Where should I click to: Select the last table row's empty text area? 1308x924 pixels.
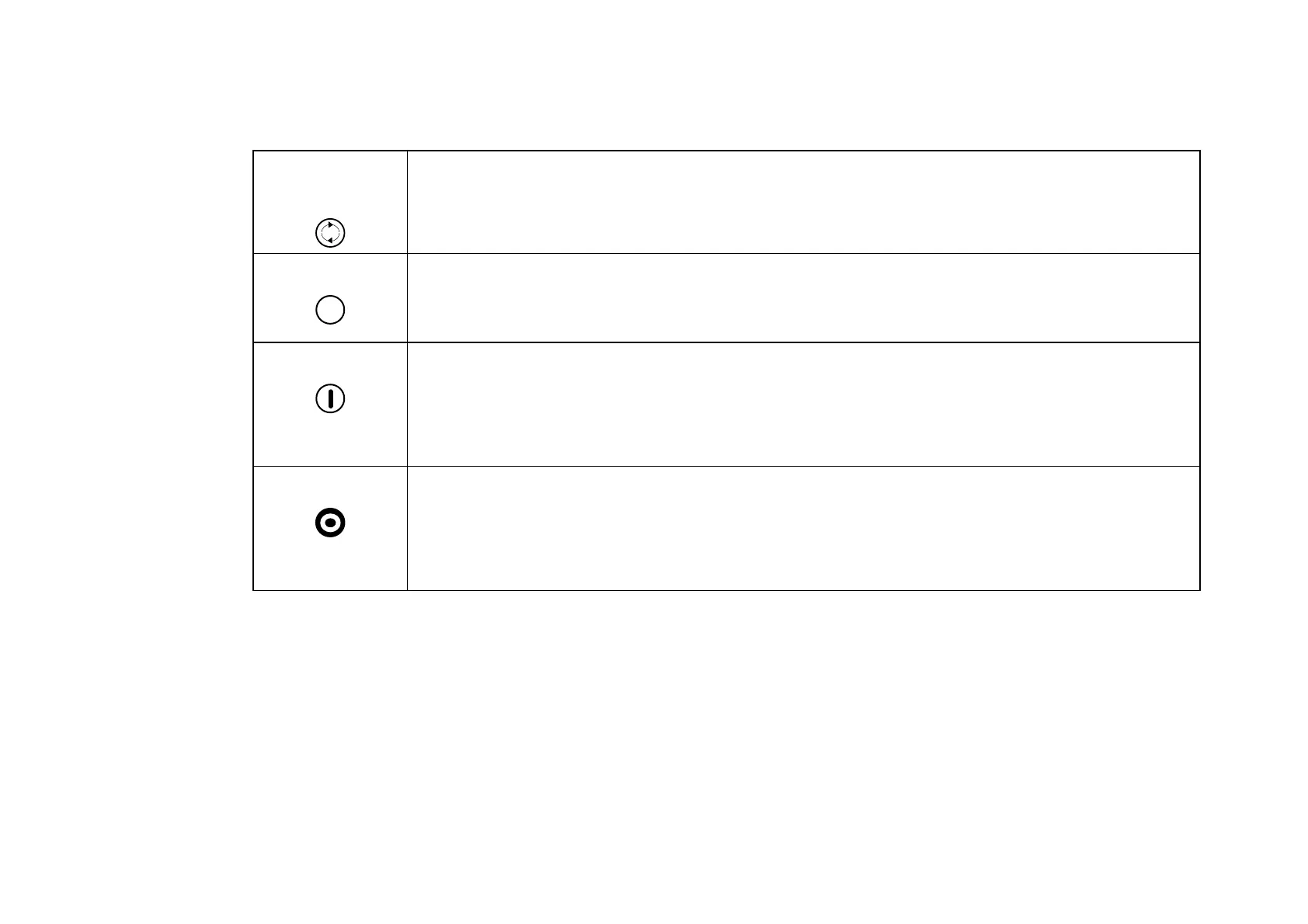[803, 528]
